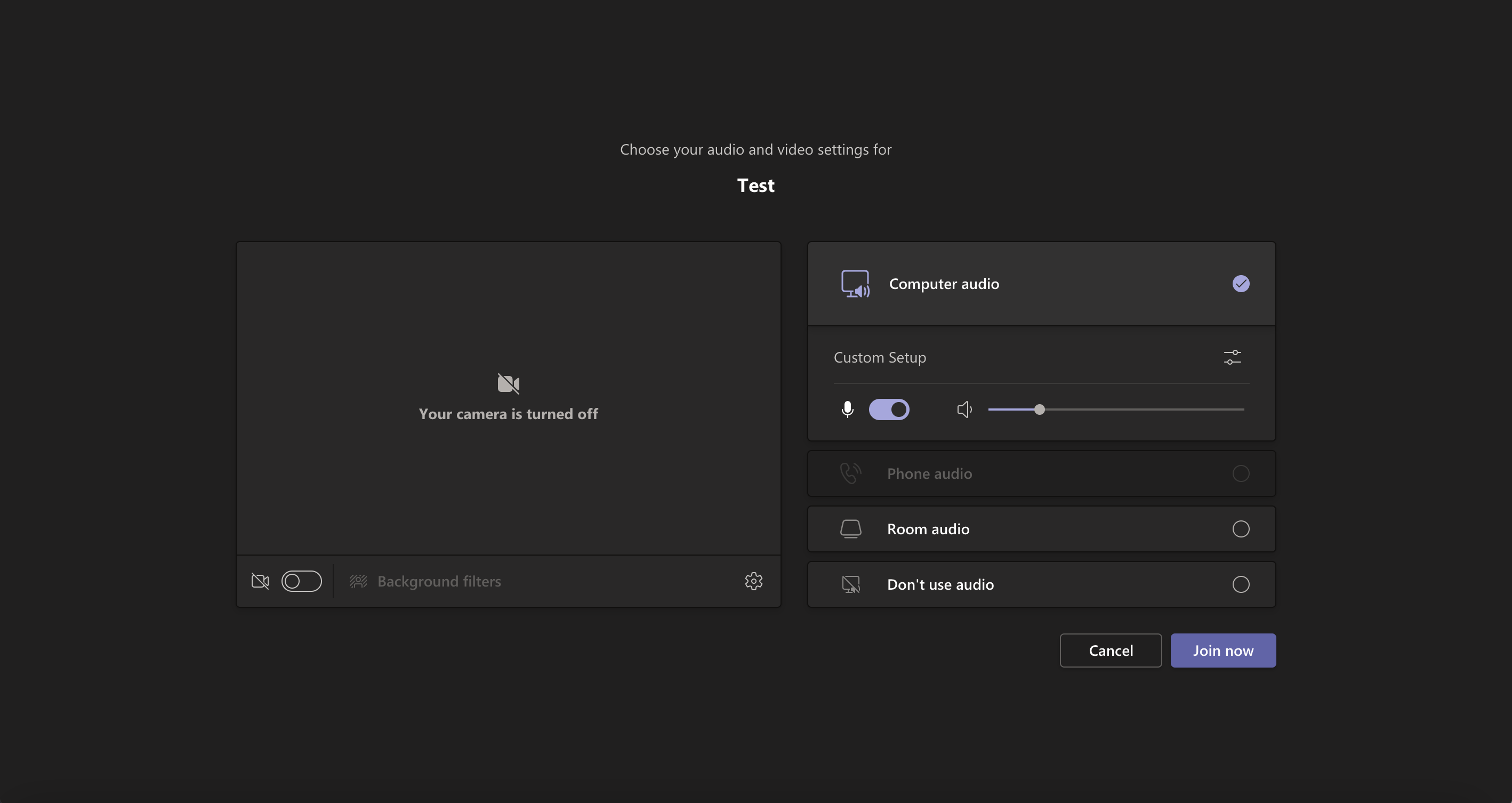Toggle the camera on/off switch
The width and height of the screenshot is (1512, 803).
(301, 581)
